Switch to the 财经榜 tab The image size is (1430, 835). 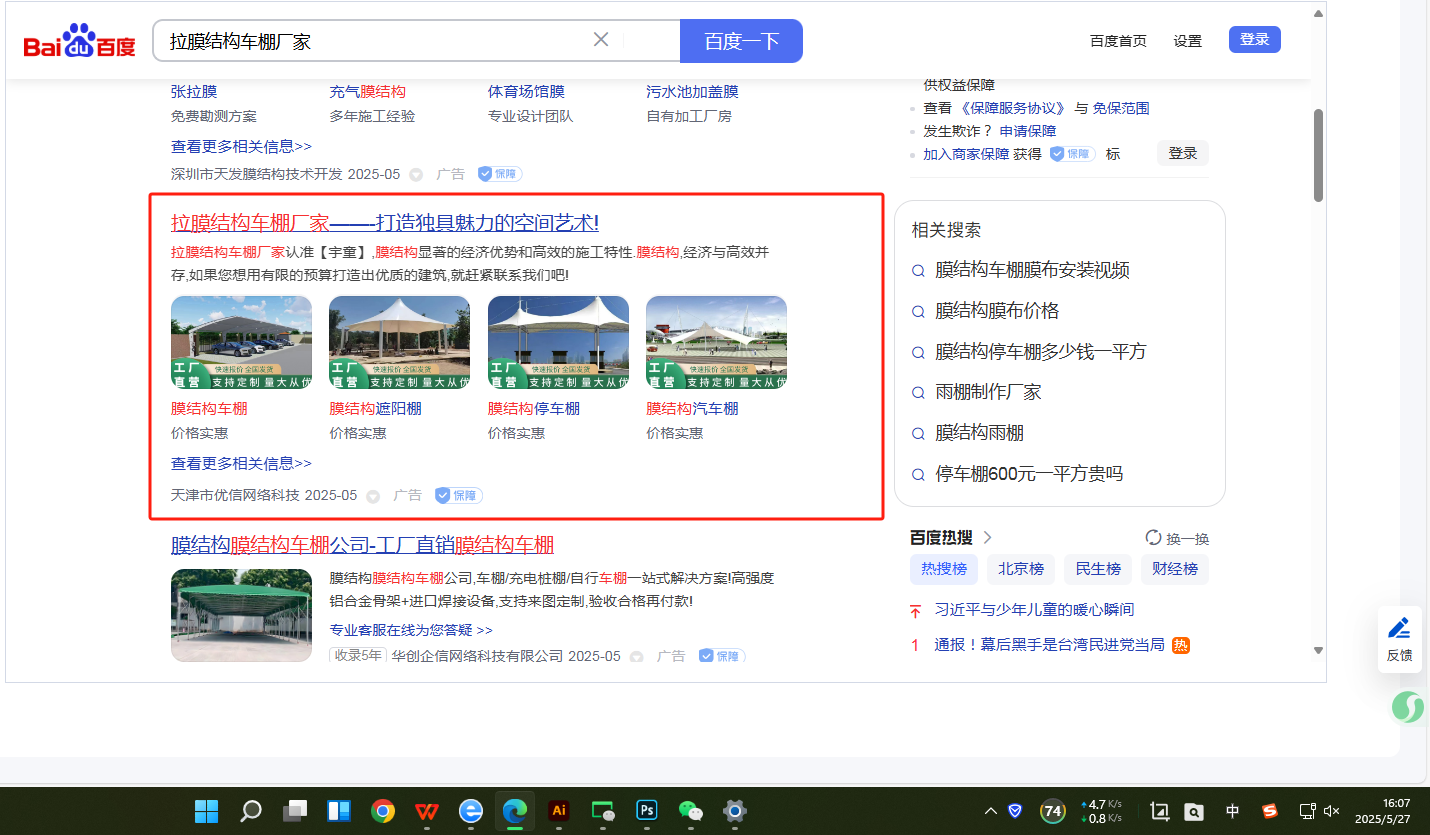click(x=1175, y=569)
